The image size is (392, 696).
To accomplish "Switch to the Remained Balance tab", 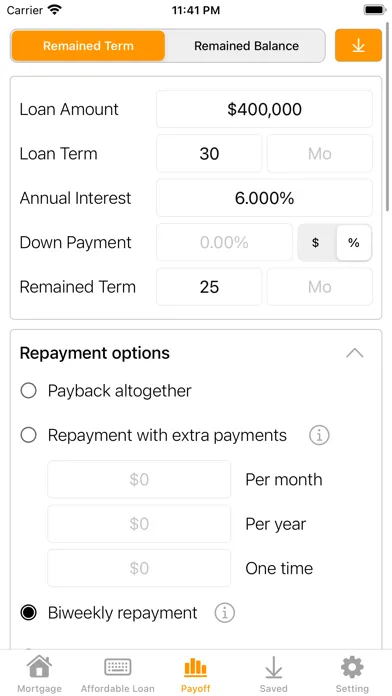I will pyautogui.click(x=246, y=46).
